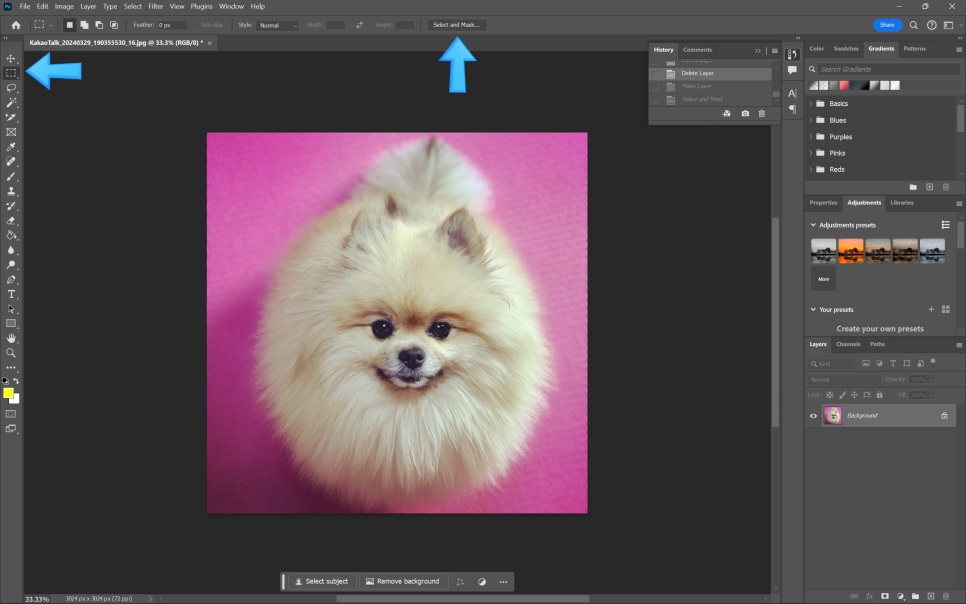Image resolution: width=966 pixels, height=604 pixels.
Task: Switch to the Channels tab
Action: point(848,344)
